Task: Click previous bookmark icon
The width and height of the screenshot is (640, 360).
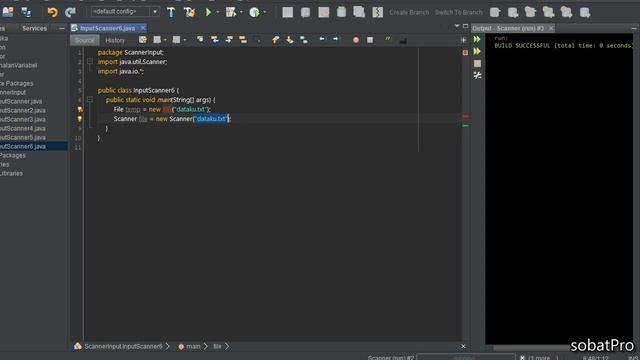Action: pos(276,40)
